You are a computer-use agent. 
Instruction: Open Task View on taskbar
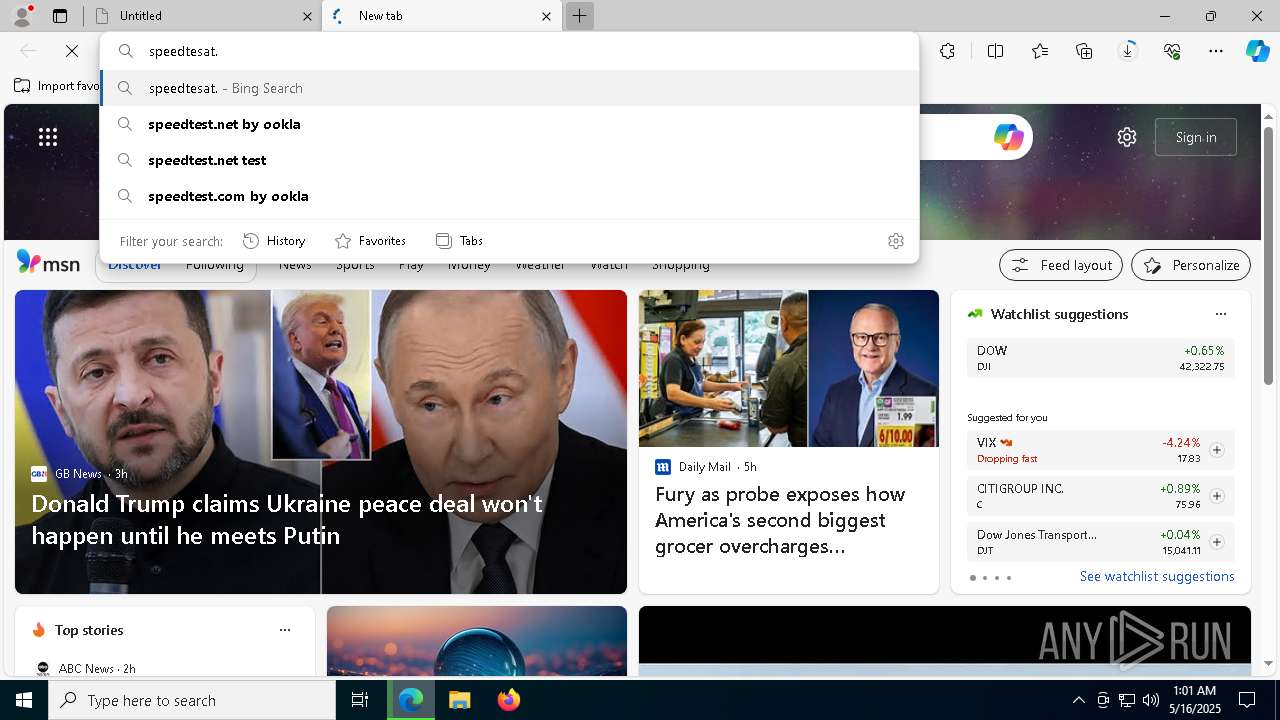tap(360, 700)
